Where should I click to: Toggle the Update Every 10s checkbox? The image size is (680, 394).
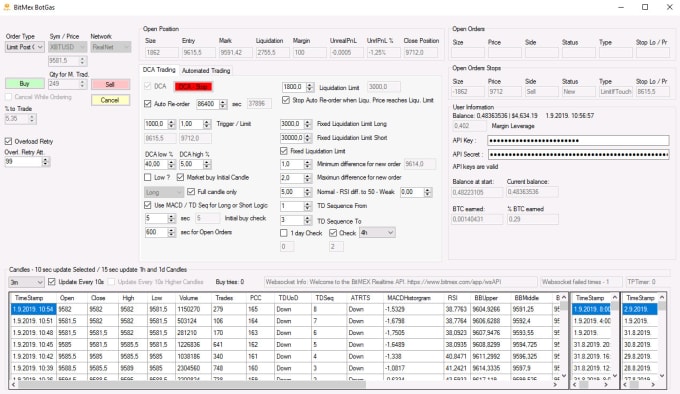pos(52,282)
